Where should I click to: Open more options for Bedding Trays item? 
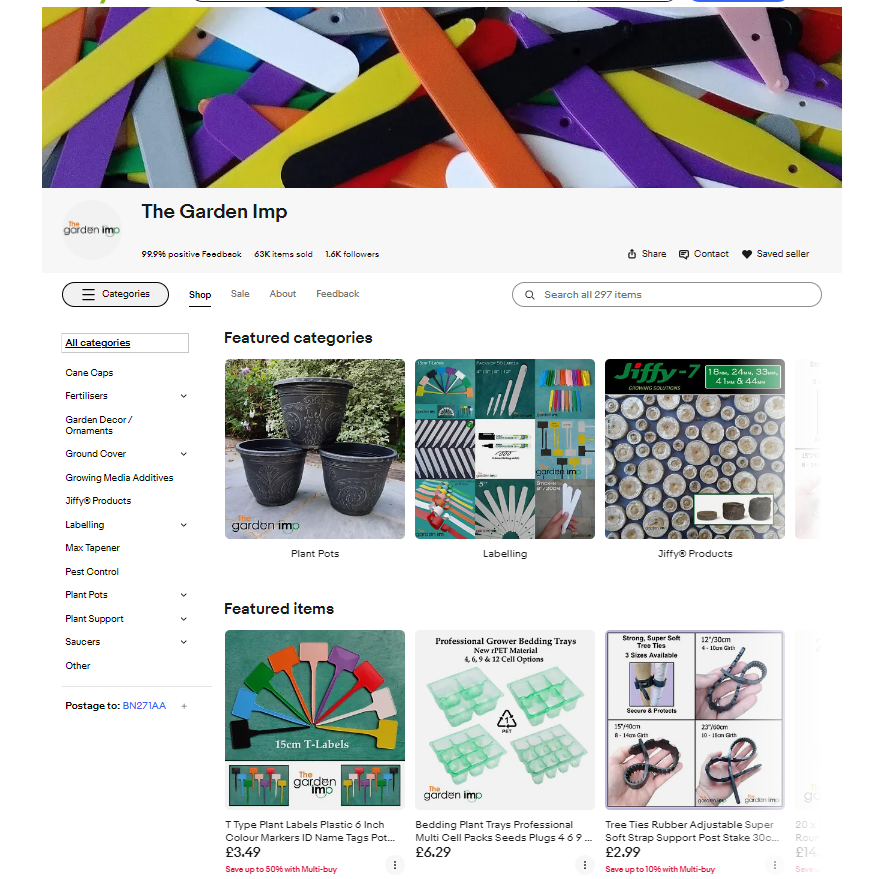pyautogui.click(x=585, y=864)
